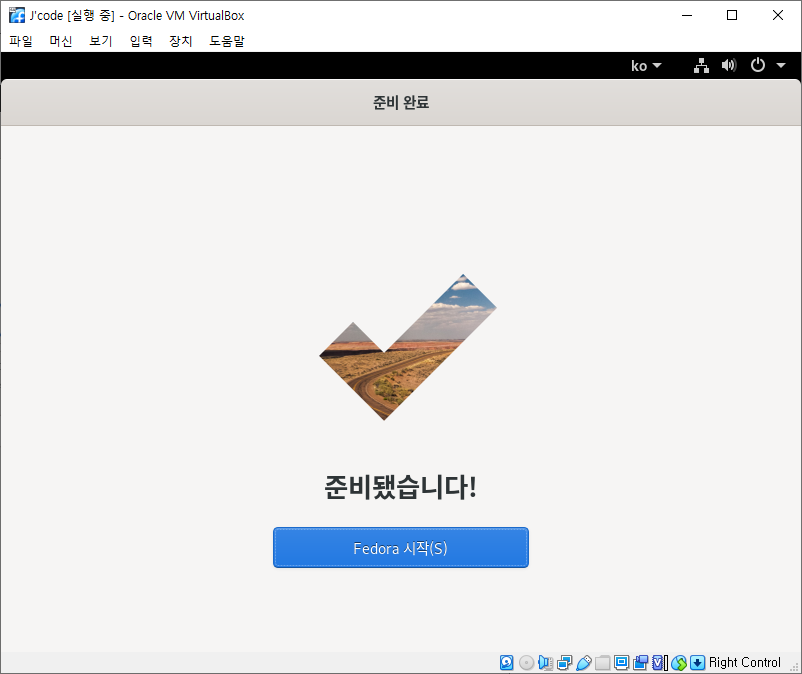Click the Right Control host key label
The height and width of the screenshot is (674, 802).
(745, 663)
